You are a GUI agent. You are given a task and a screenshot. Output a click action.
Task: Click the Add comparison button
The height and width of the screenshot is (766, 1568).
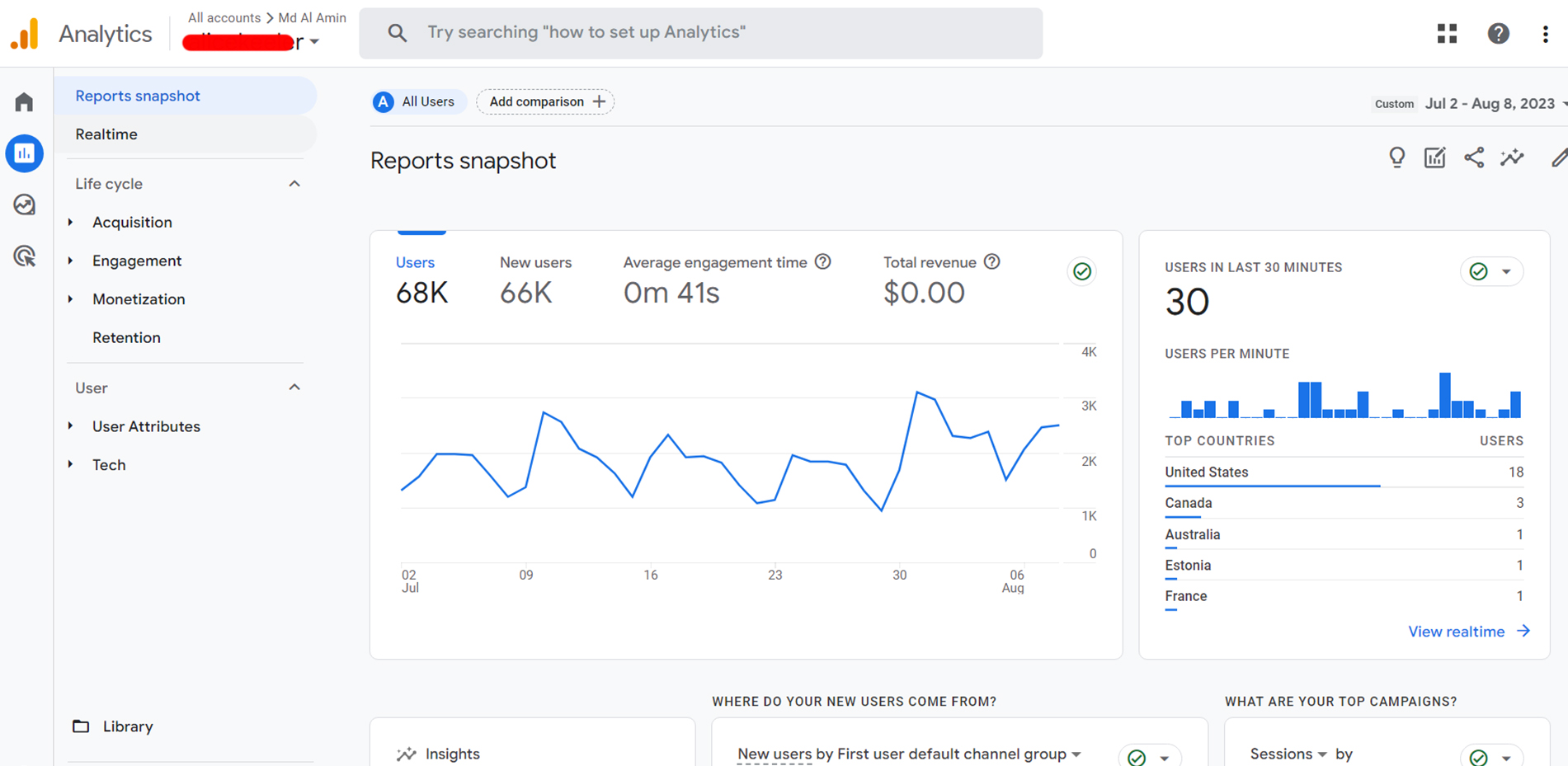[x=545, y=101]
